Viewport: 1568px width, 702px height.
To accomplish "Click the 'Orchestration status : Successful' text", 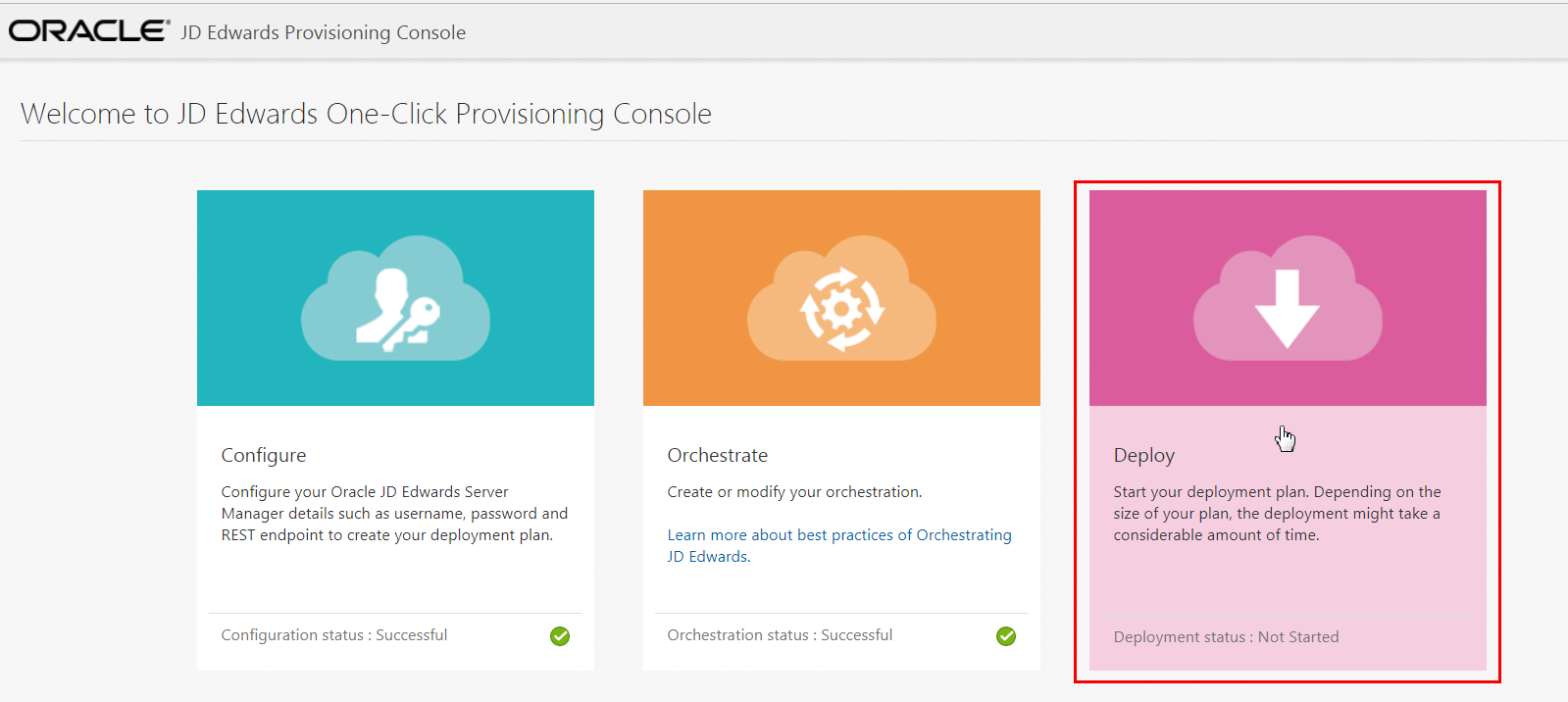I will pos(780,635).
